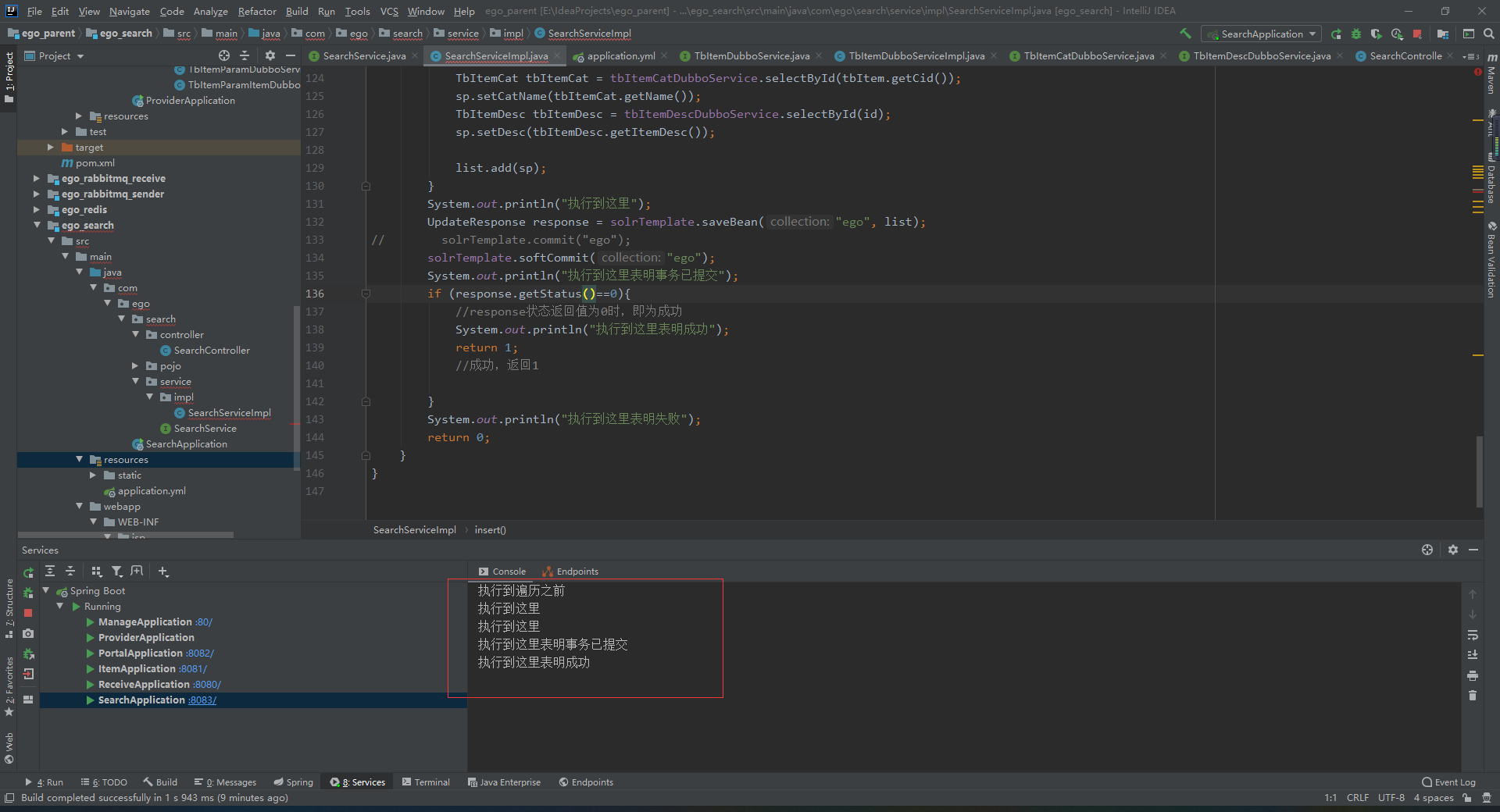This screenshot has width=1500, height=812.
Task: Open the 6: TODO tool window button
Action: click(x=105, y=782)
